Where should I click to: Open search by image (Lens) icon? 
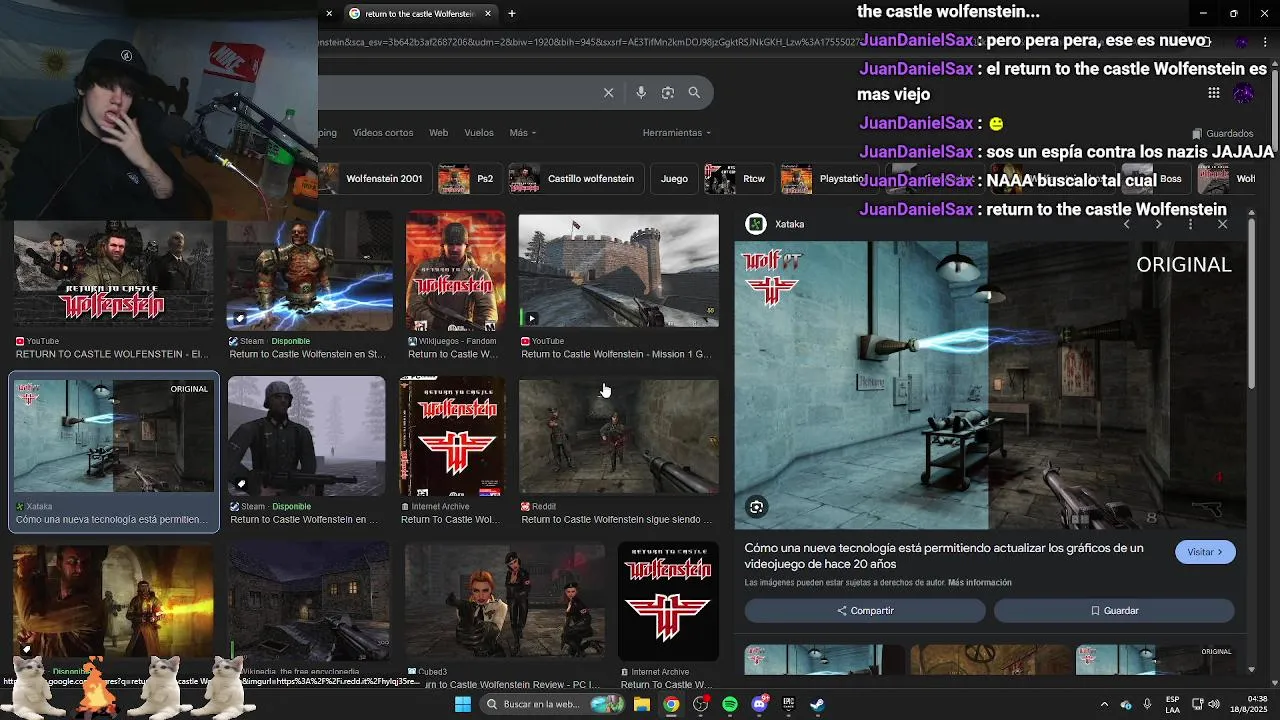pos(668,92)
